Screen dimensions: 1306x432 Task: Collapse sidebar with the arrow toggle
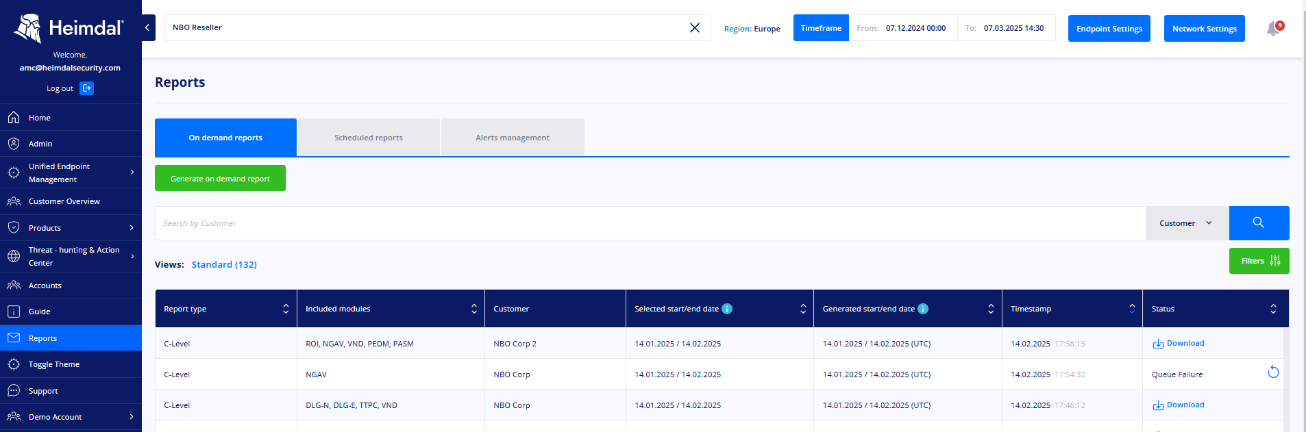(x=148, y=28)
